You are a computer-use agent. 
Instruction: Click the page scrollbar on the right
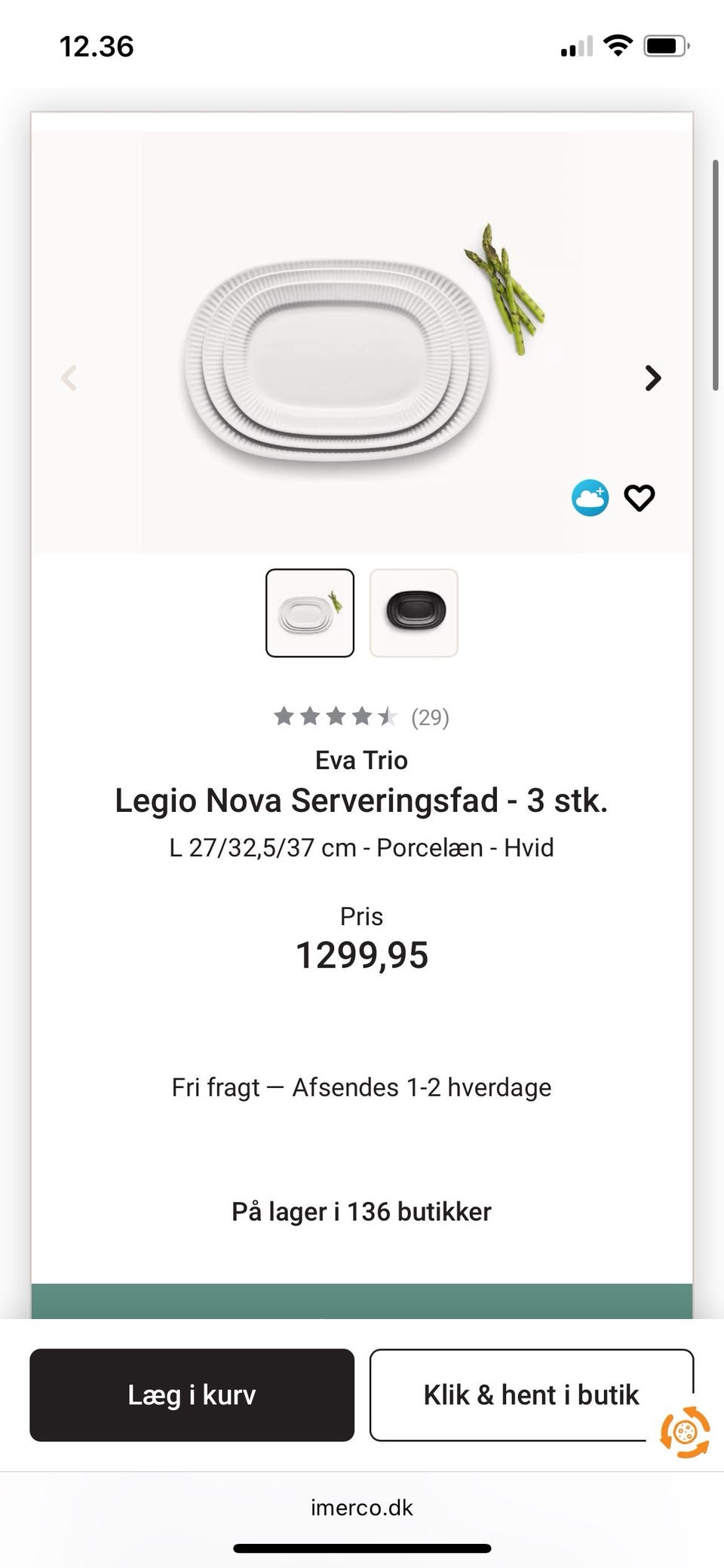pos(715,275)
